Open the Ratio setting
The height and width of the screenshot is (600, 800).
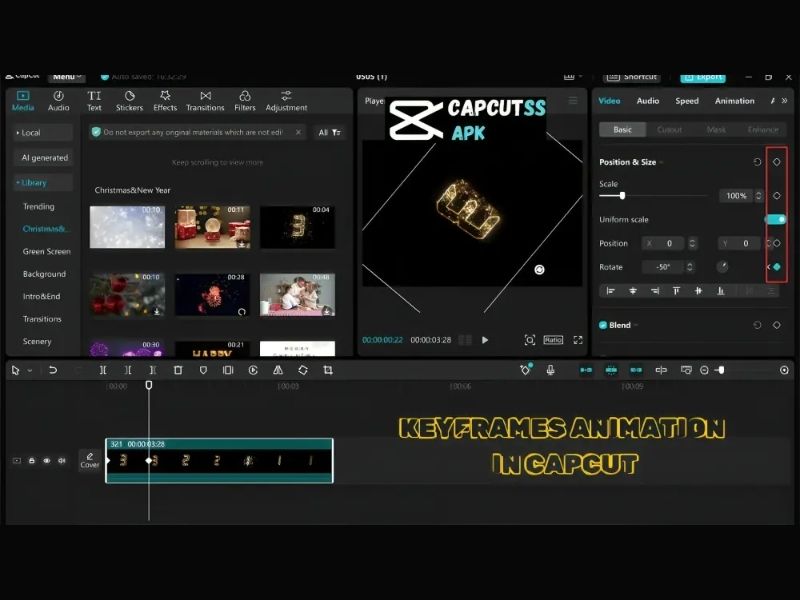pos(553,340)
